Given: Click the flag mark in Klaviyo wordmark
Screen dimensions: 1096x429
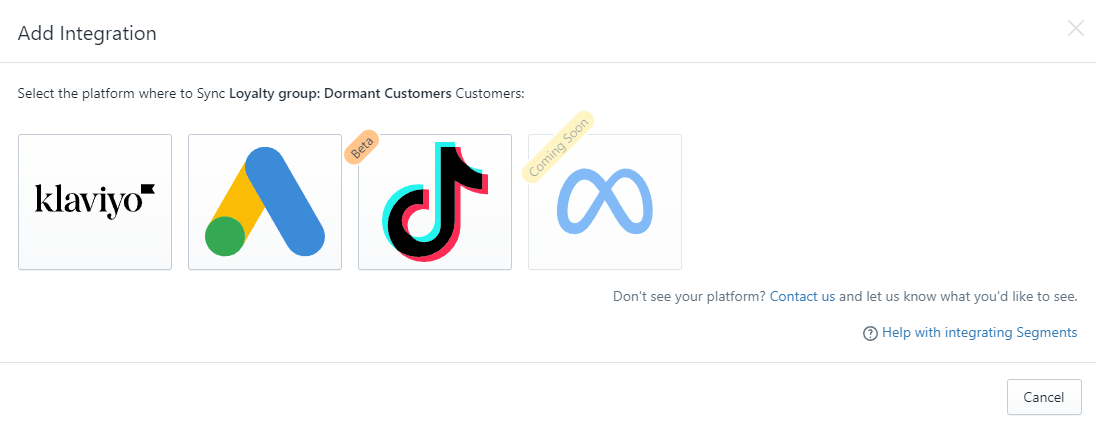Looking at the screenshot, I should click(147, 189).
